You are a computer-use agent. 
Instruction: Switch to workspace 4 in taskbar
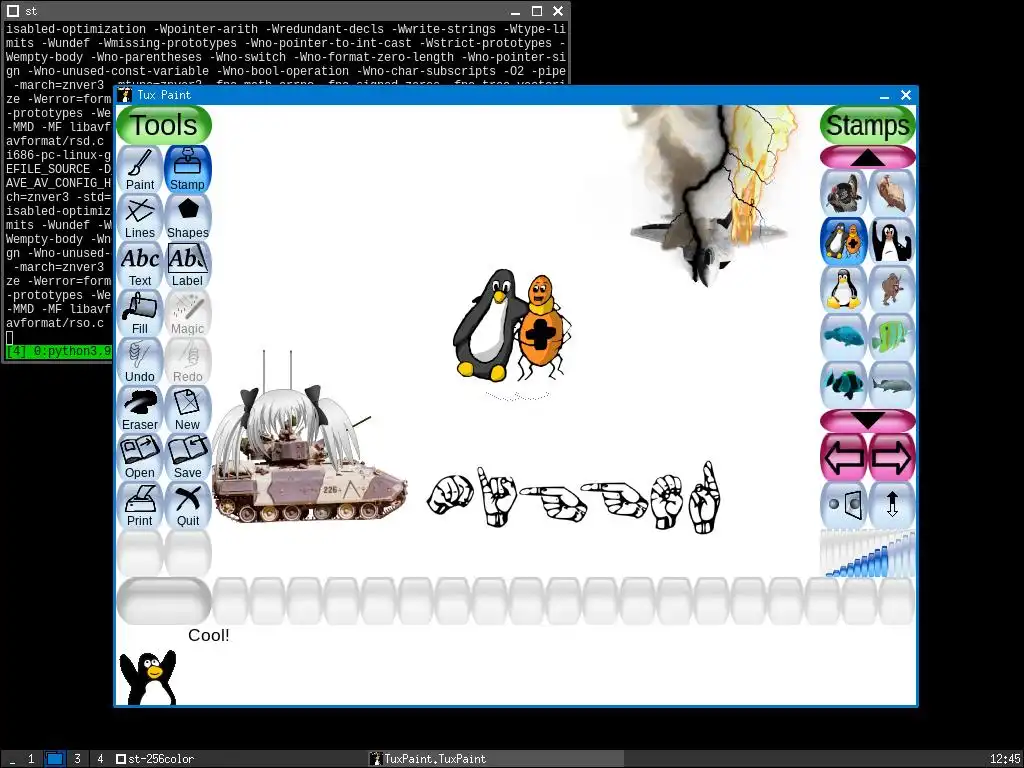click(100, 759)
